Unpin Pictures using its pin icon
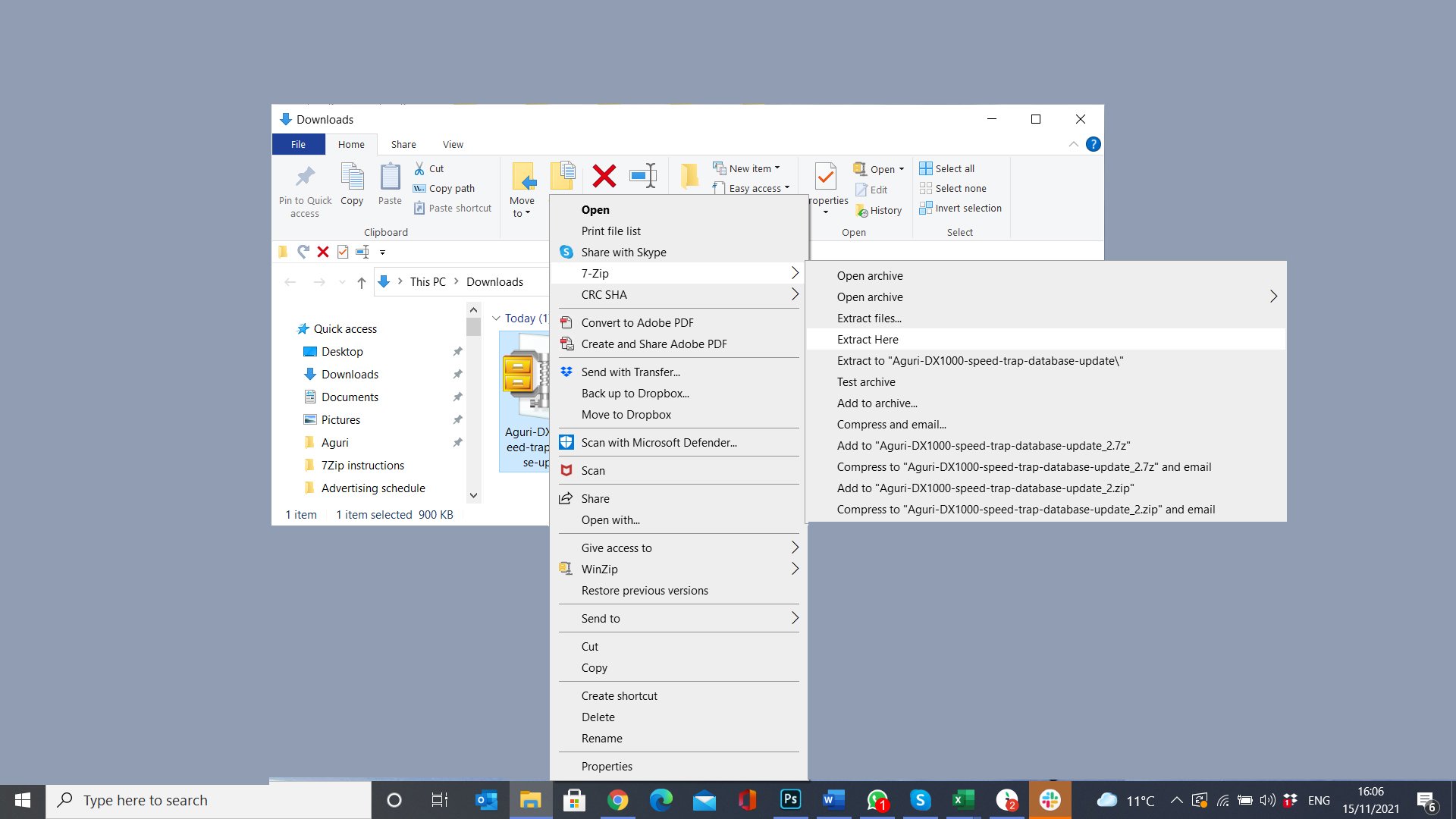 [458, 419]
